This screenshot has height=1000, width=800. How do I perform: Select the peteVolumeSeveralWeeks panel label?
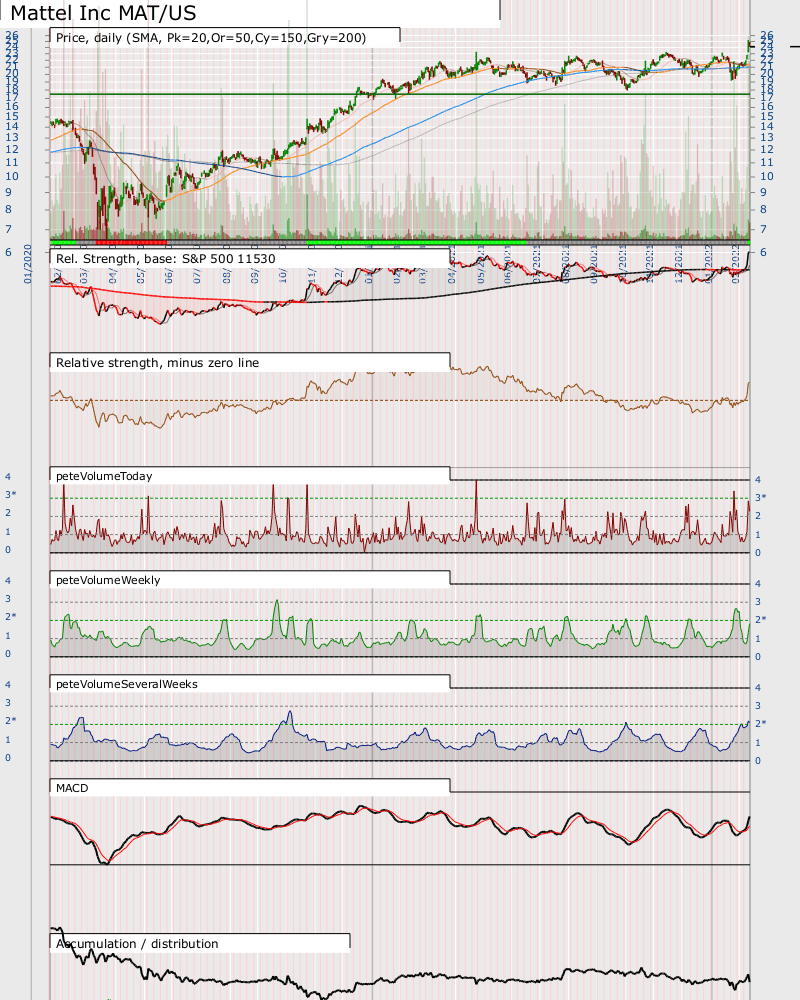point(127,684)
